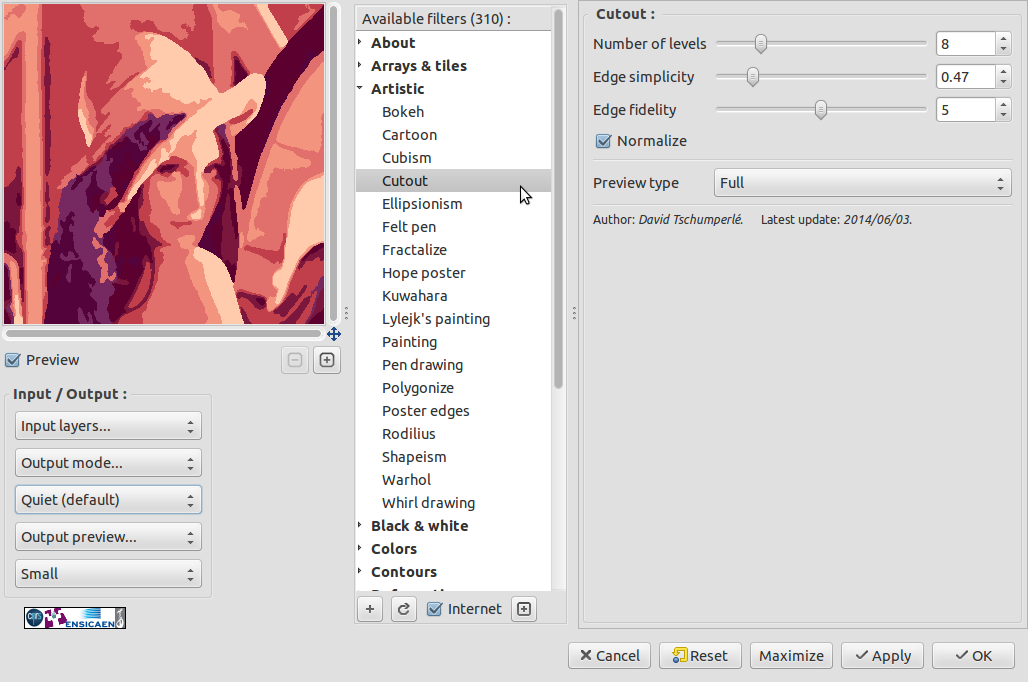Click the Edge fidelity slider handle

click(x=820, y=110)
